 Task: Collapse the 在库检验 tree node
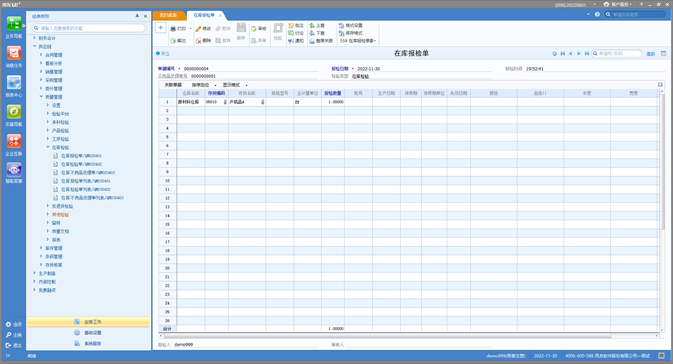48,147
